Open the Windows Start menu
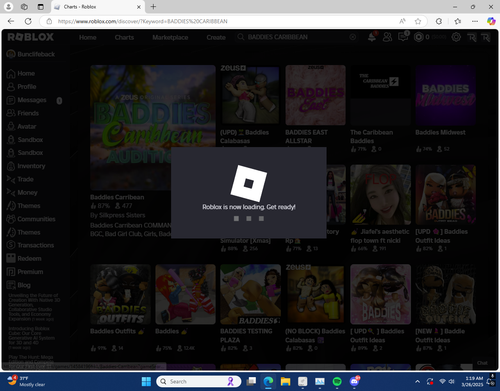This screenshot has width=500, height=391. point(146,381)
